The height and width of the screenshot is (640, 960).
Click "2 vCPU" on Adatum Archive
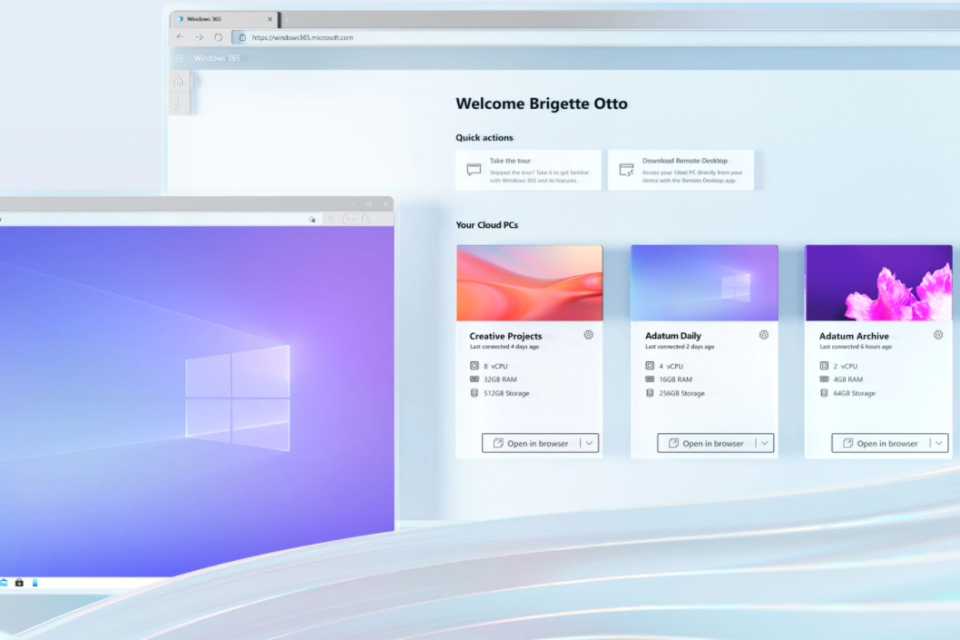pos(845,366)
